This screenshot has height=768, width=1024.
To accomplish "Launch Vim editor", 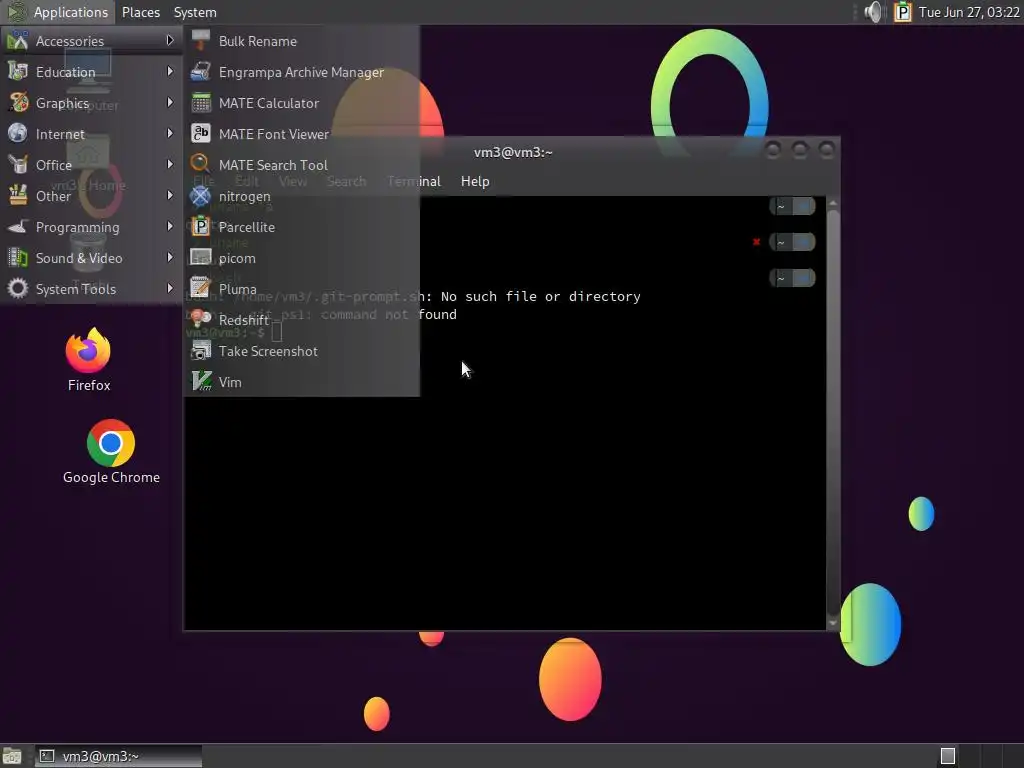I will click(302, 382).
